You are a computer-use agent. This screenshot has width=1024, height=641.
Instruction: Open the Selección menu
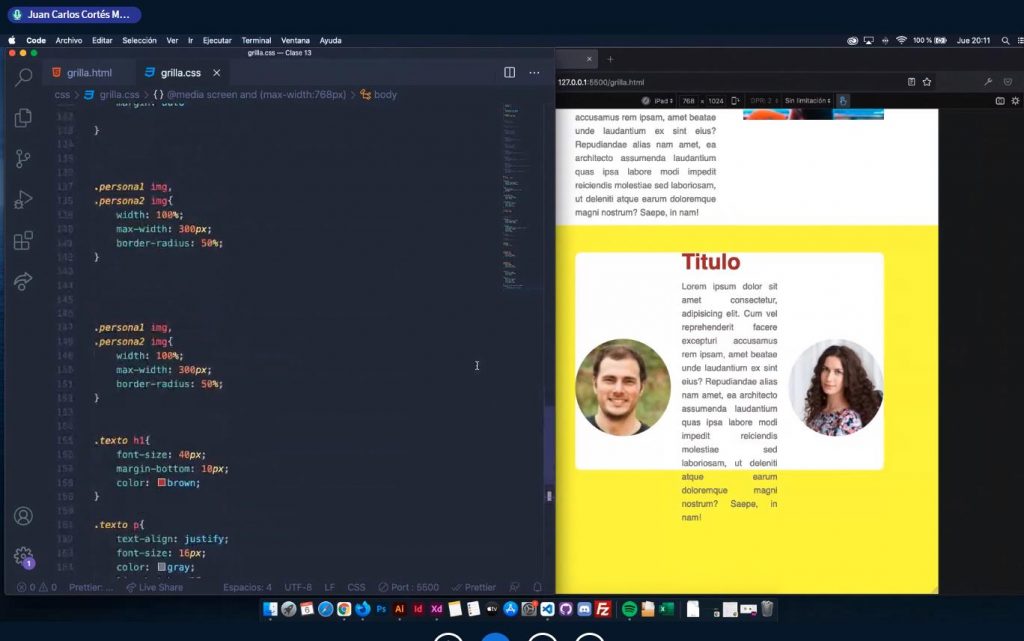139,40
